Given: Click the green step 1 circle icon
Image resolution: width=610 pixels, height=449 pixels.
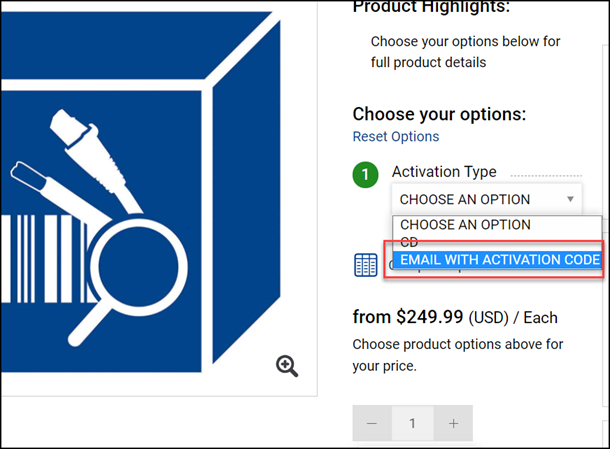Looking at the screenshot, I should pos(366,175).
